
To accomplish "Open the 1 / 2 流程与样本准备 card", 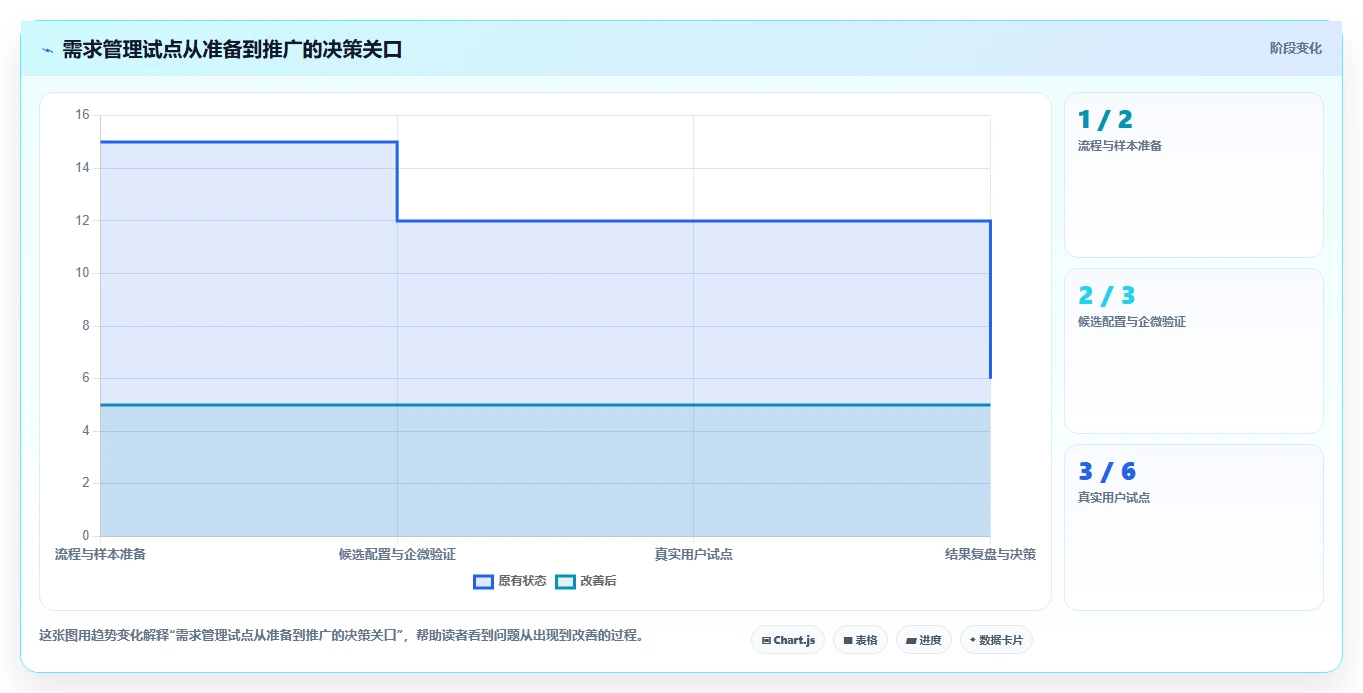I will [1194, 175].
